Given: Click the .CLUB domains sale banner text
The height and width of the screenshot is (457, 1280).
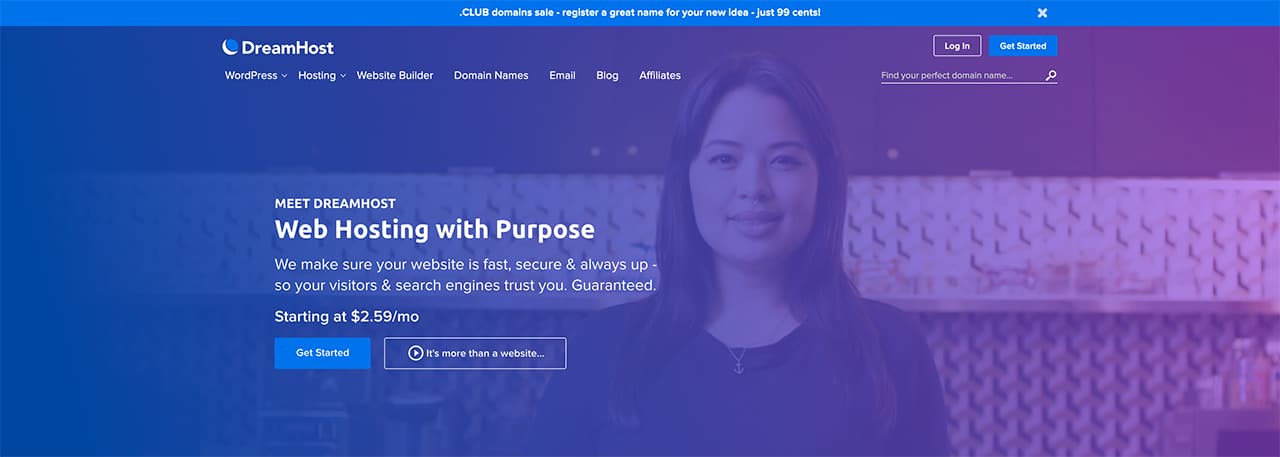Looking at the screenshot, I should [x=640, y=13].
